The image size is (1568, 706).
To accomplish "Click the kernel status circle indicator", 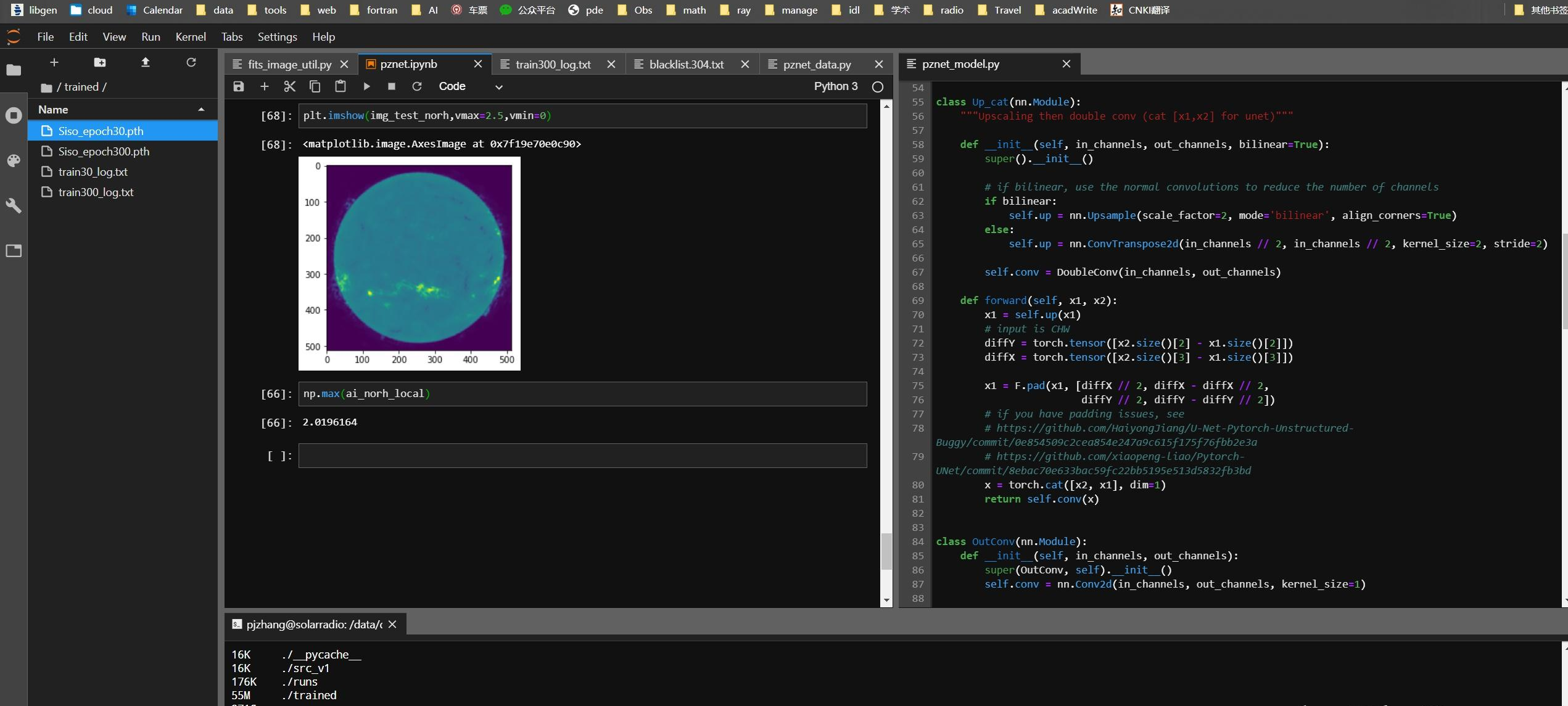I will 878,87.
